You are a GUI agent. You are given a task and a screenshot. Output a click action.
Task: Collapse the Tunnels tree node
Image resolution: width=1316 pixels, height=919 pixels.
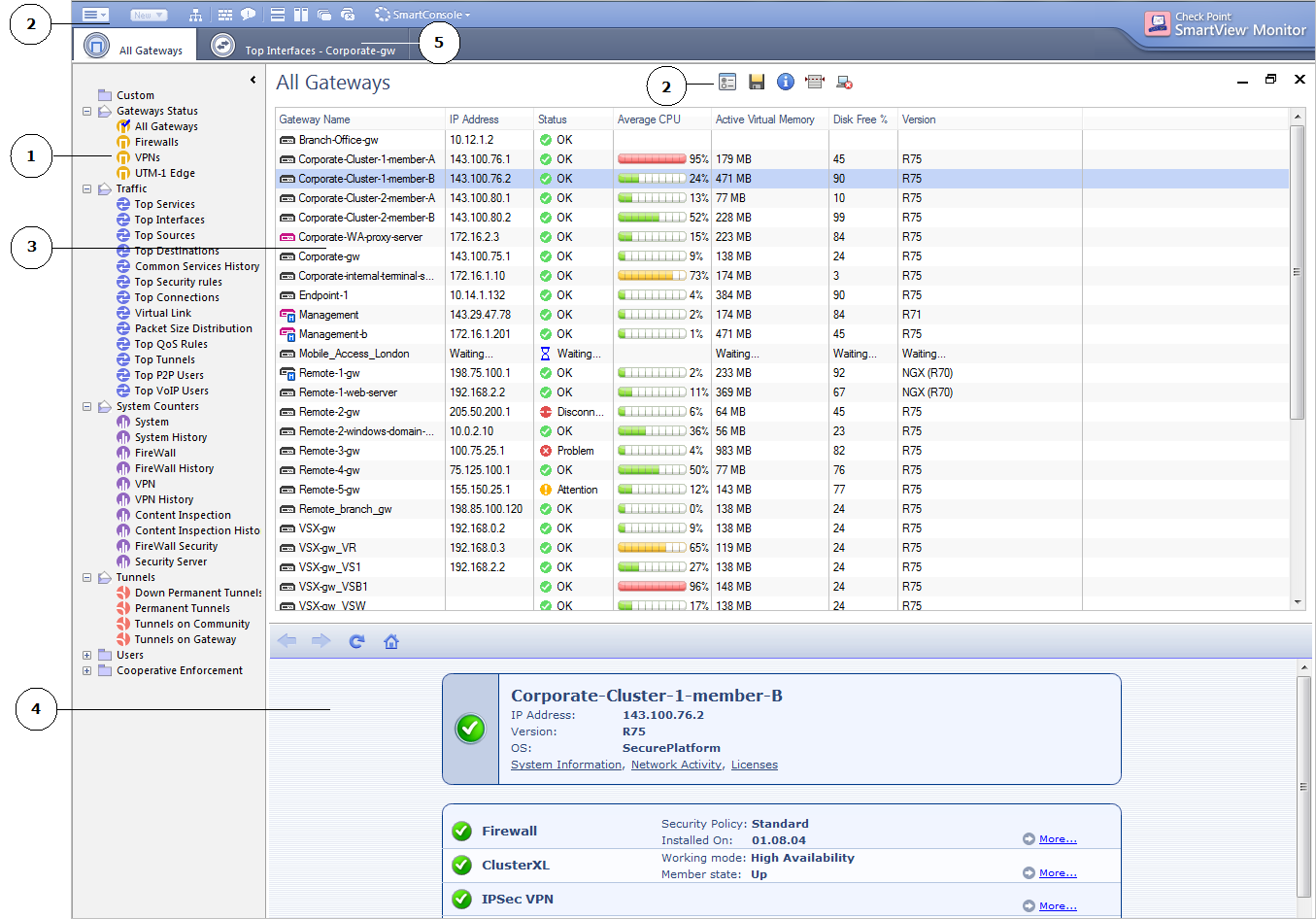(86, 578)
